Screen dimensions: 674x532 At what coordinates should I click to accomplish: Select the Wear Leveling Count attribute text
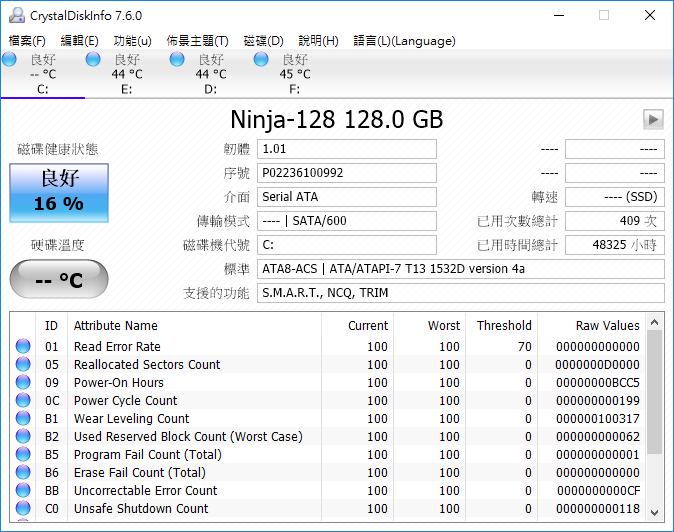[131, 419]
